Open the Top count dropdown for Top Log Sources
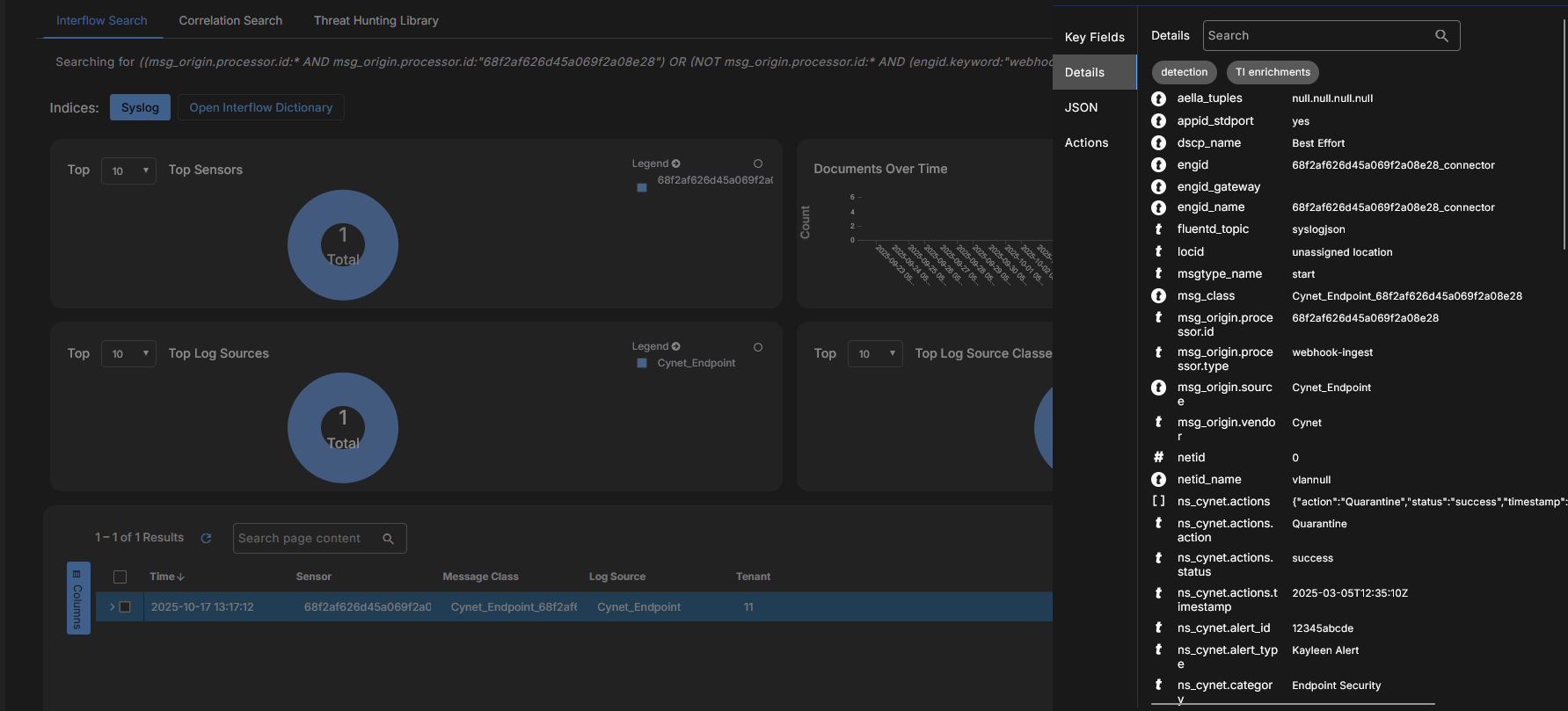1568x711 pixels. [128, 353]
